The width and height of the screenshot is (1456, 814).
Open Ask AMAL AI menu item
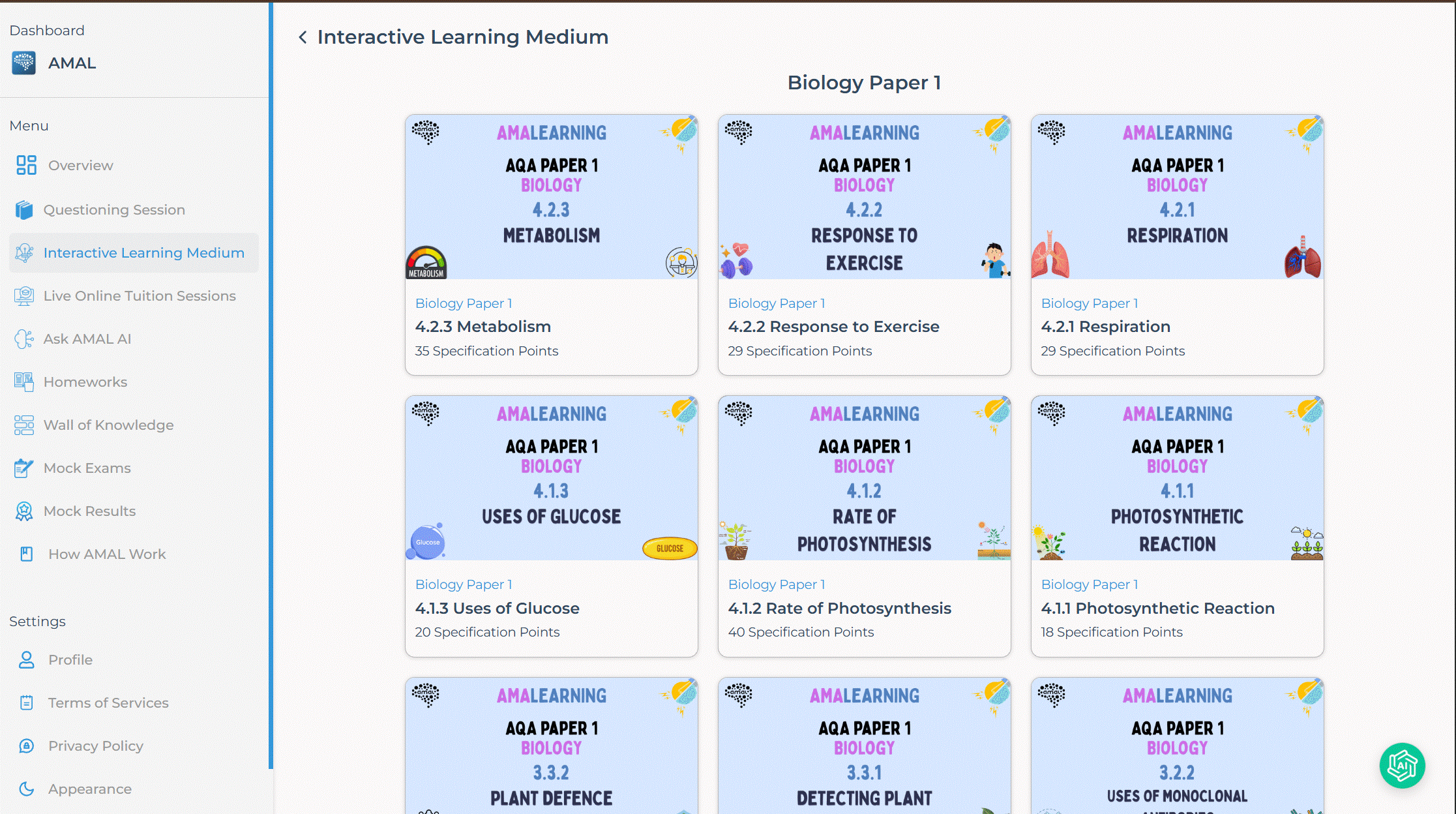134,339
